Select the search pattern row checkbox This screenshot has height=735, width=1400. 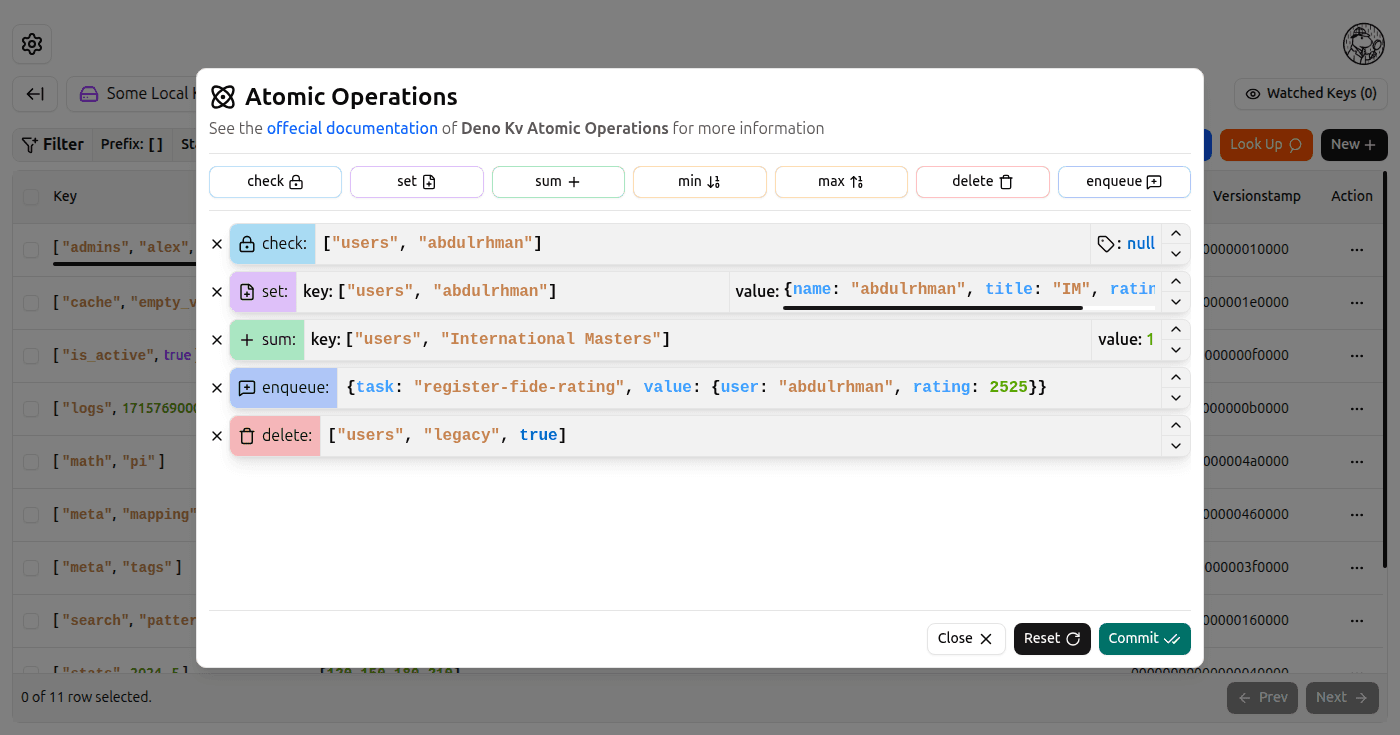point(31,620)
